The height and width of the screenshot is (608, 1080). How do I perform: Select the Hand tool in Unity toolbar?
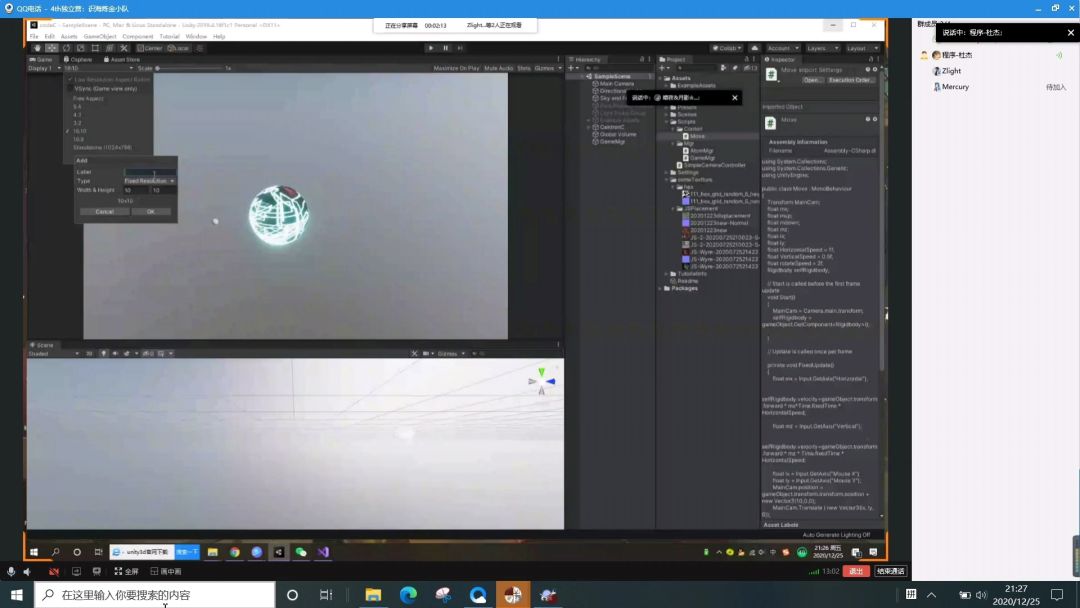(x=38, y=48)
